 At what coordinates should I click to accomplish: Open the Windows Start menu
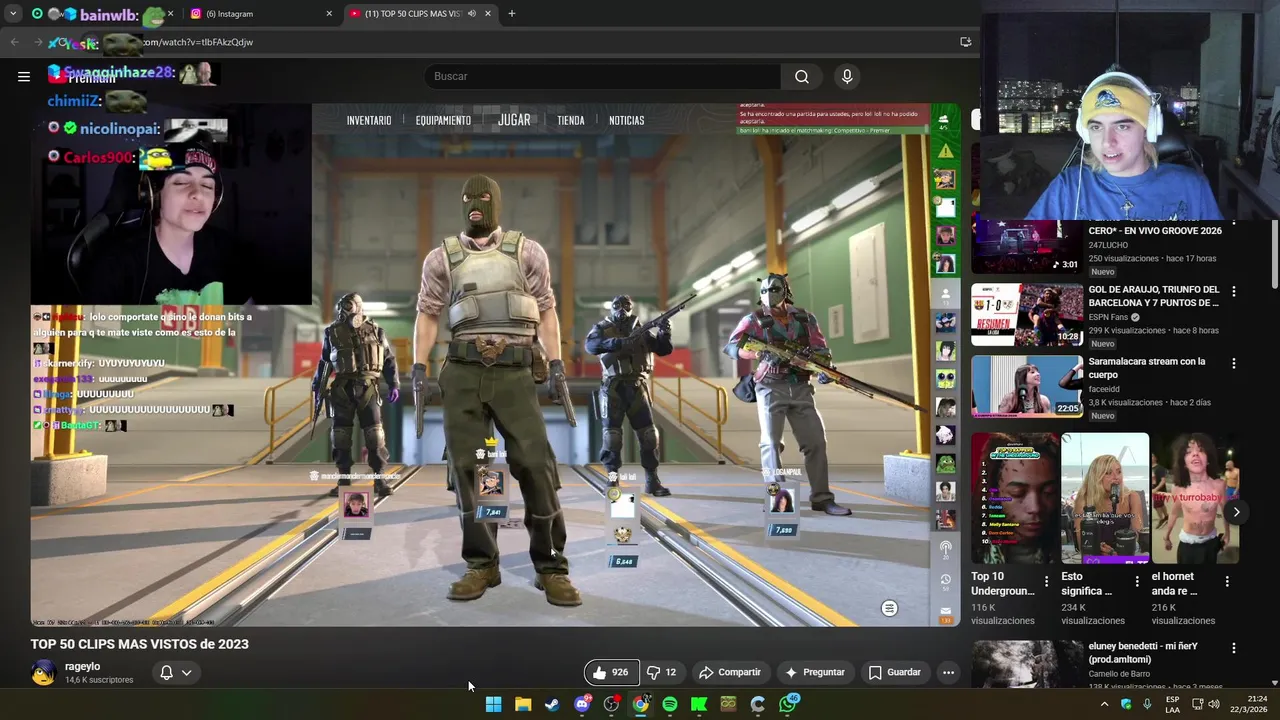pos(493,704)
